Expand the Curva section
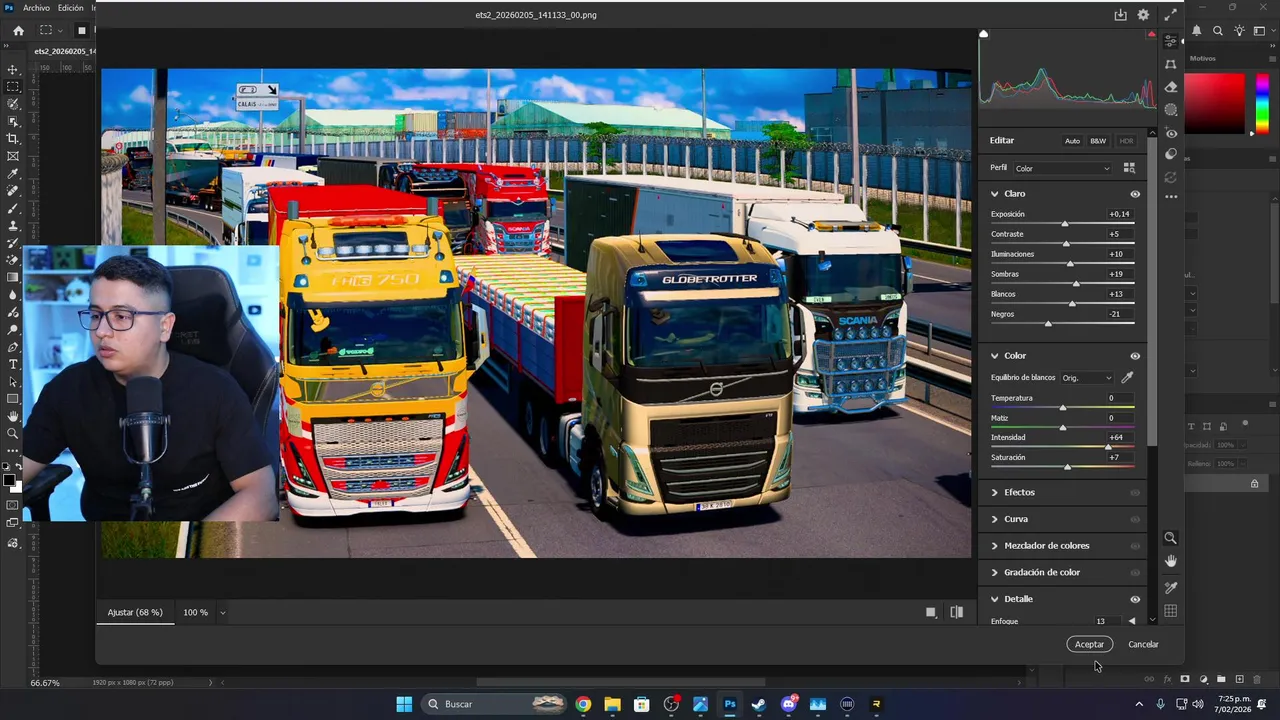 pos(994,519)
